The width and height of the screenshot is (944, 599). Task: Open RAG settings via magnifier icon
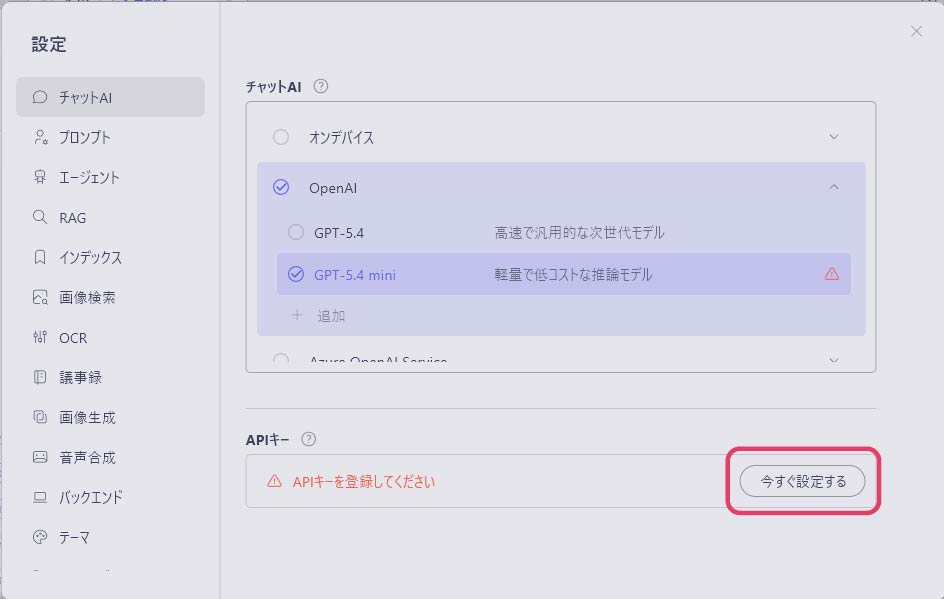tap(40, 217)
